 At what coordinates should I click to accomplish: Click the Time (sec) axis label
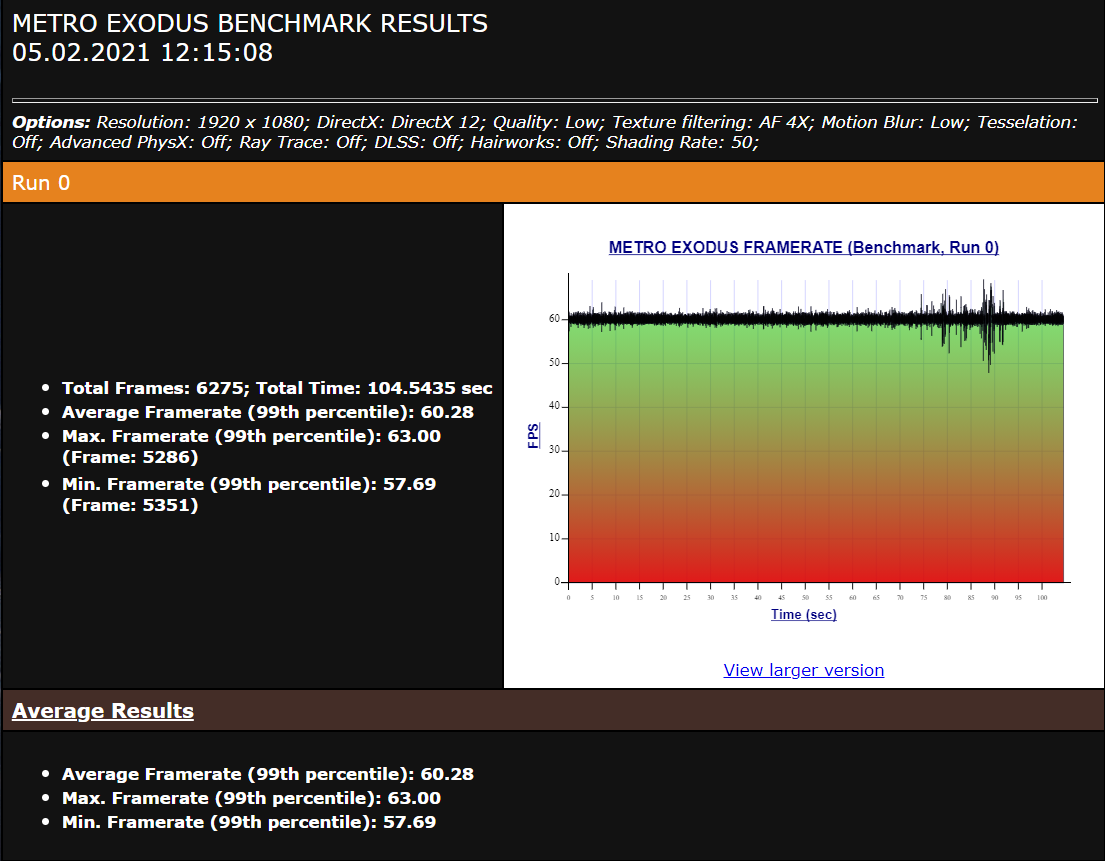tap(803, 614)
